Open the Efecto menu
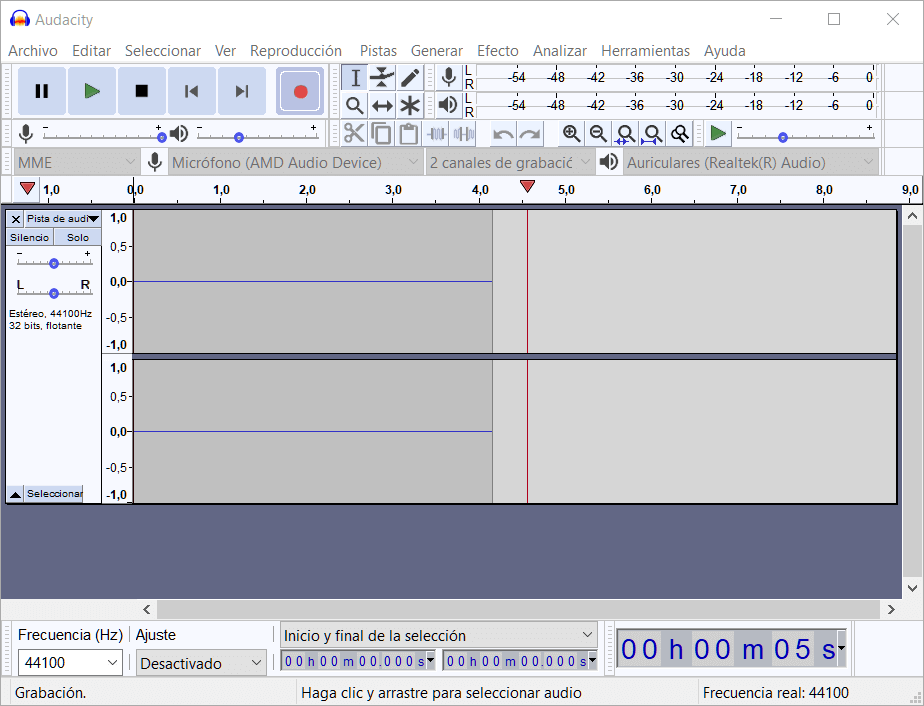924x706 pixels. [x=498, y=51]
